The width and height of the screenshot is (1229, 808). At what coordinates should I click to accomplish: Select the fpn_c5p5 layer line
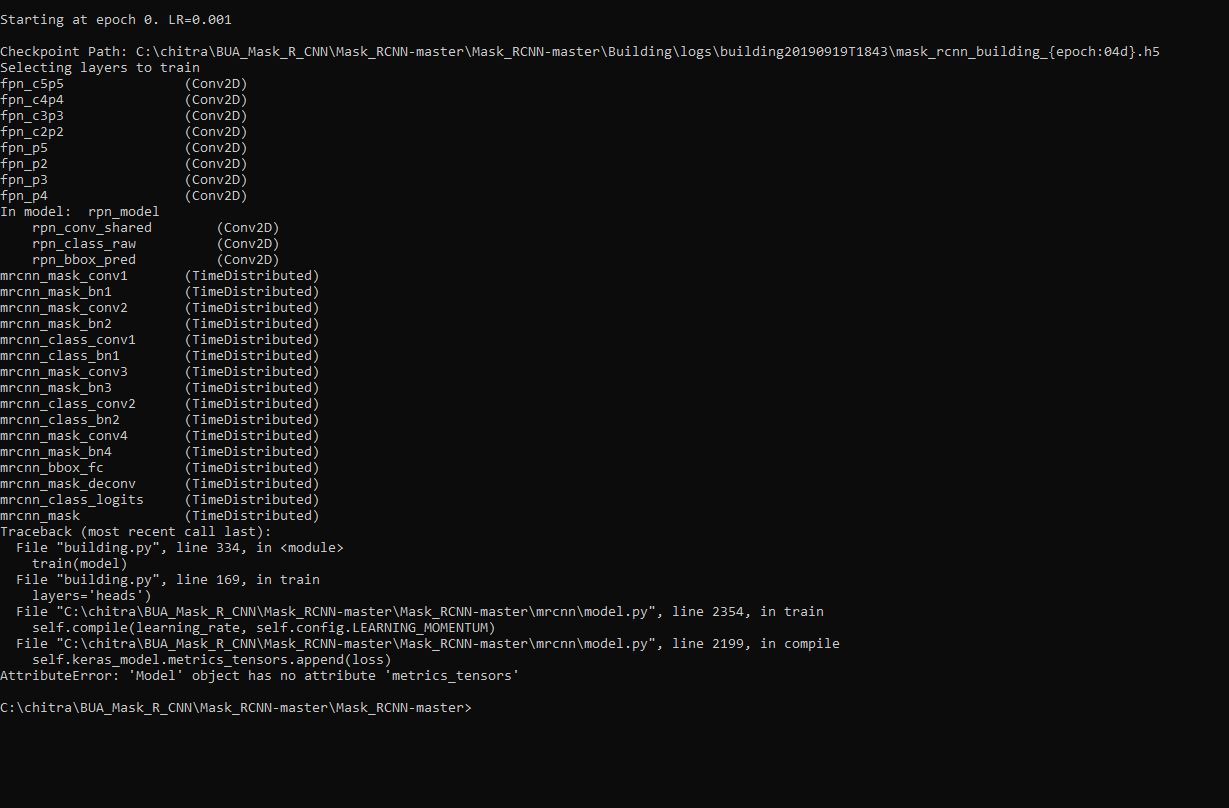(124, 84)
